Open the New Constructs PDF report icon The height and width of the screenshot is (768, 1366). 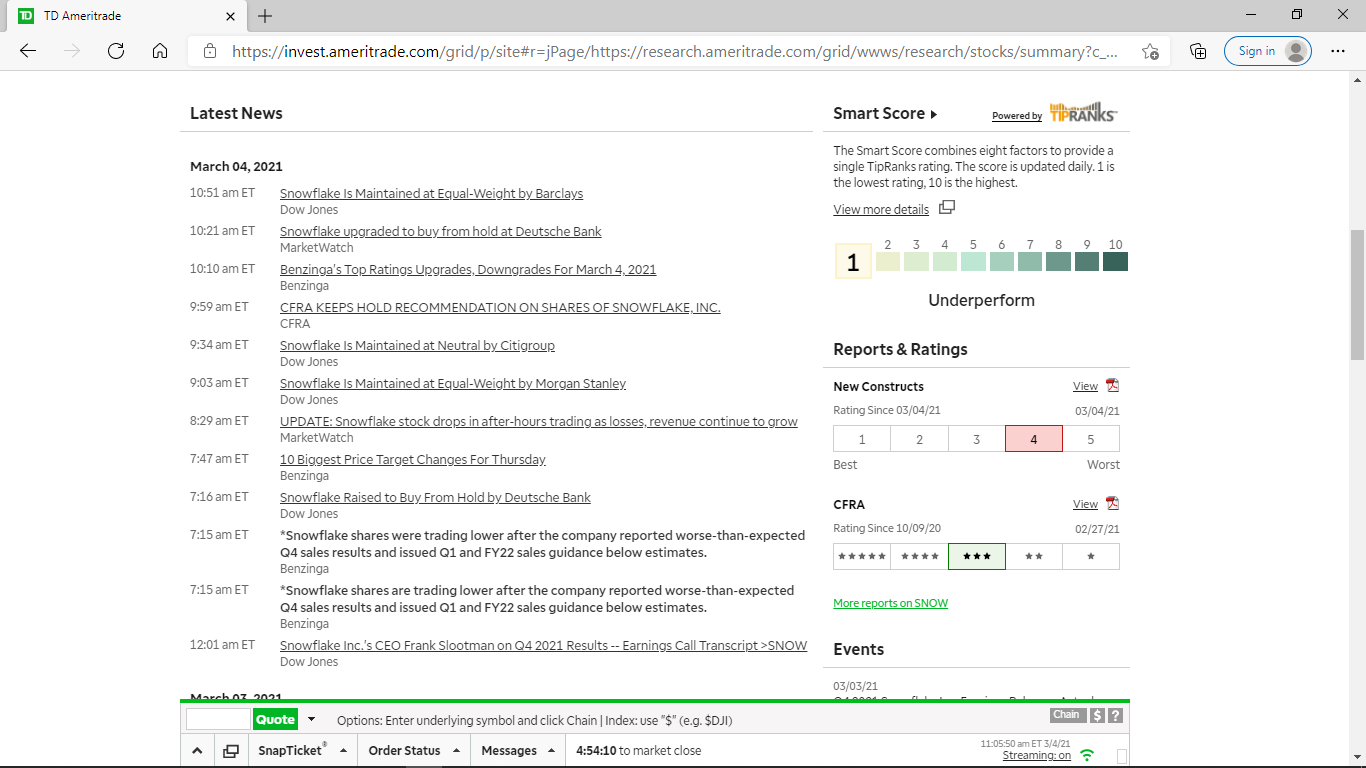[x=1112, y=386]
